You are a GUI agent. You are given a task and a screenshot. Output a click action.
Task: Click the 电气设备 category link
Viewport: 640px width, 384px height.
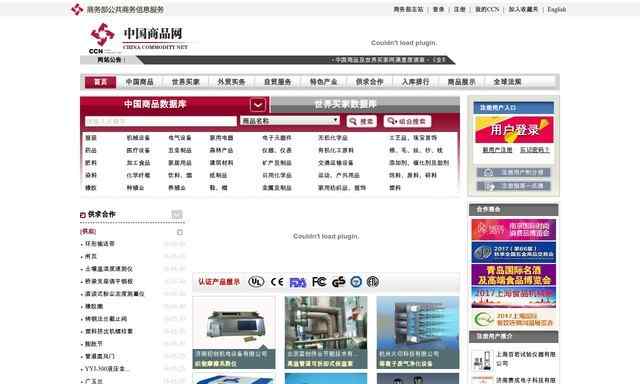tap(180, 138)
